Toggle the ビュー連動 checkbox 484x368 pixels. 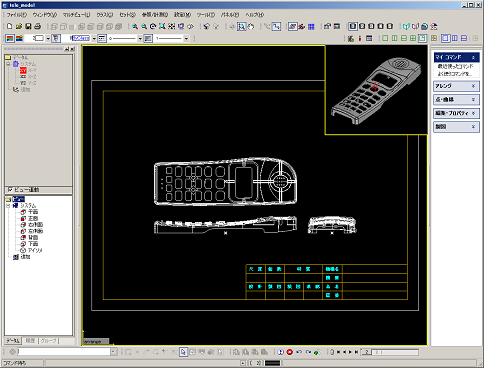pos(10,190)
